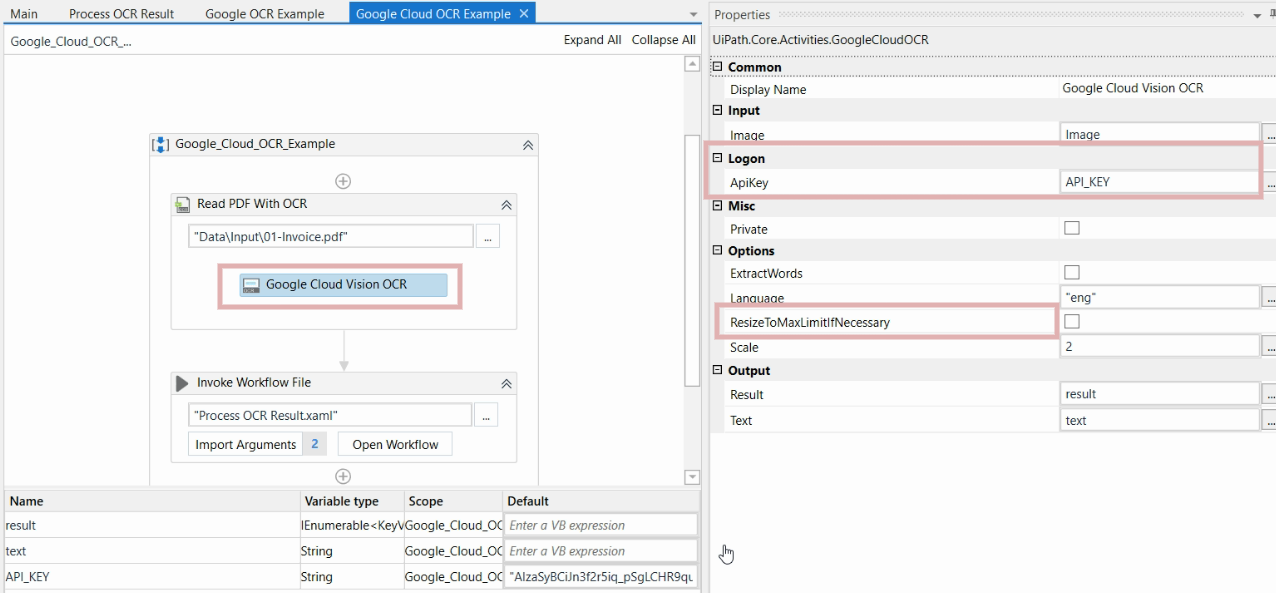Open the document tabs overflow dropdown

(693, 13)
